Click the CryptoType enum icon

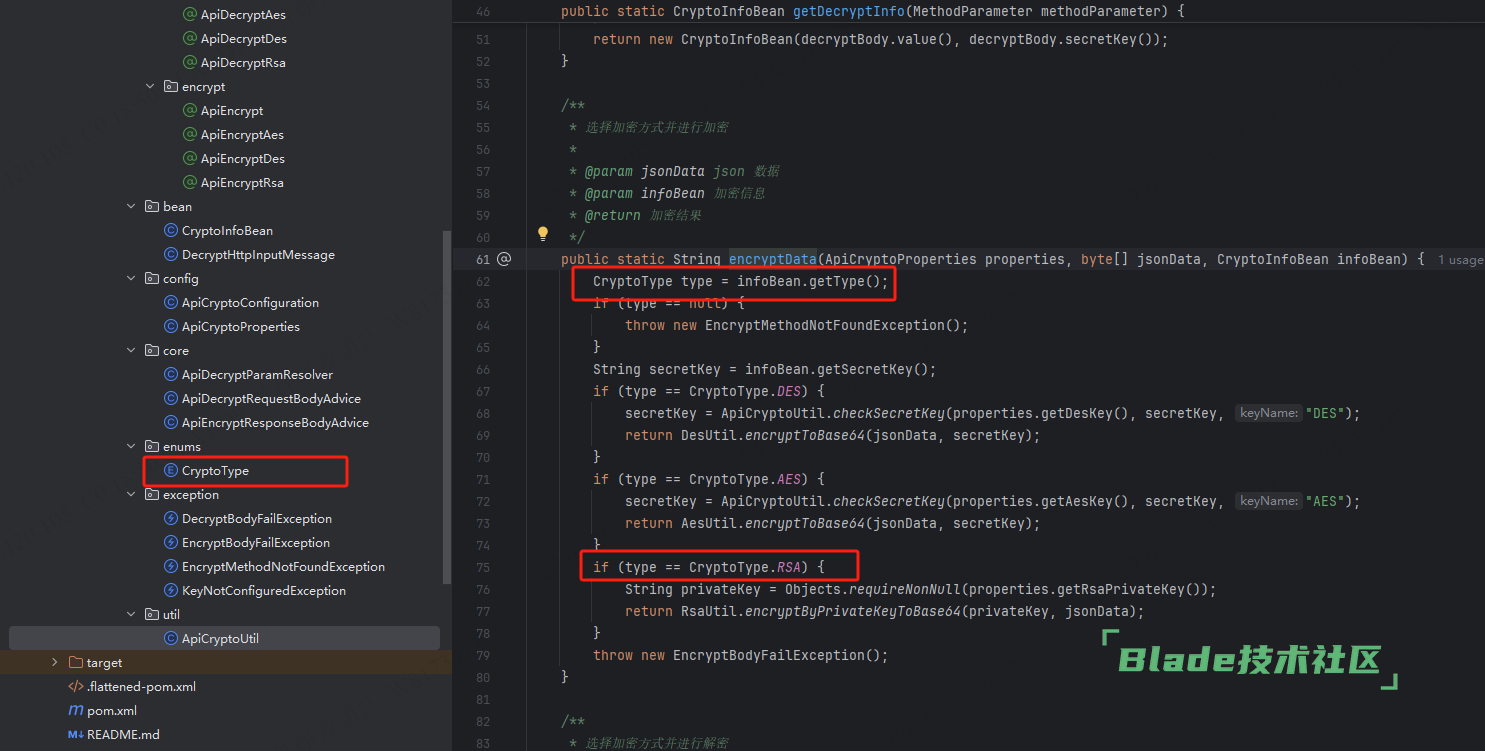(x=170, y=471)
